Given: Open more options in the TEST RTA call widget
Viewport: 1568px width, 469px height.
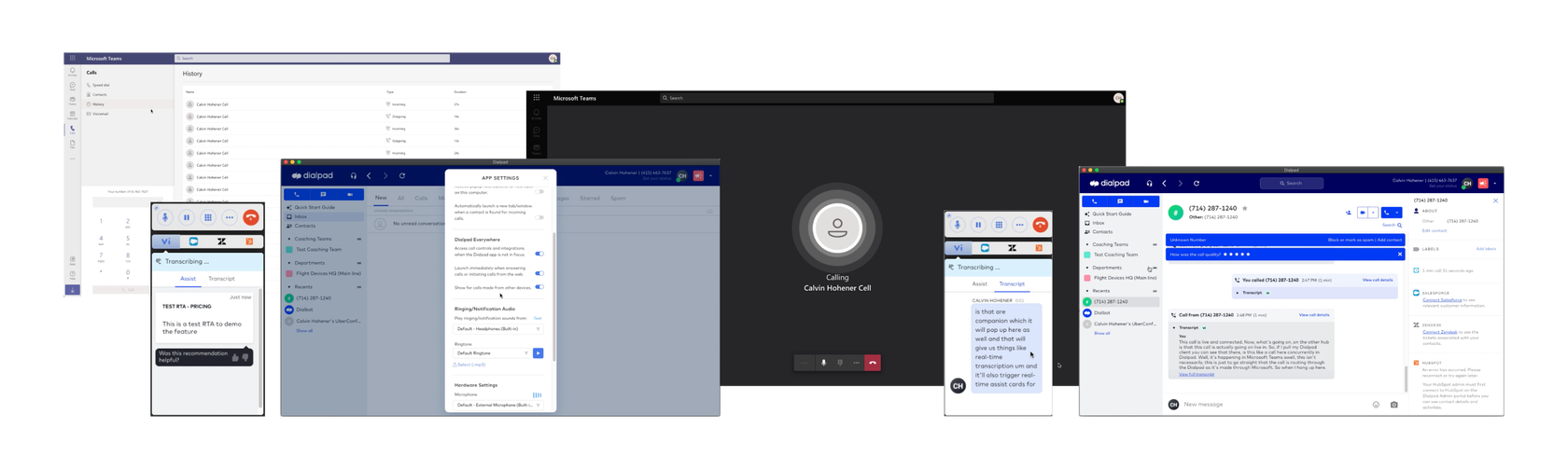Looking at the screenshot, I should (230, 217).
